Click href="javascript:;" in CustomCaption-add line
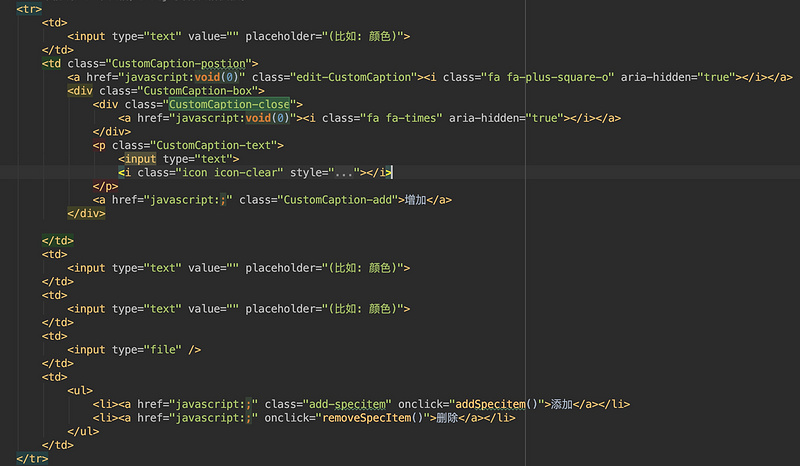This screenshot has height=466, width=800. tap(172, 200)
